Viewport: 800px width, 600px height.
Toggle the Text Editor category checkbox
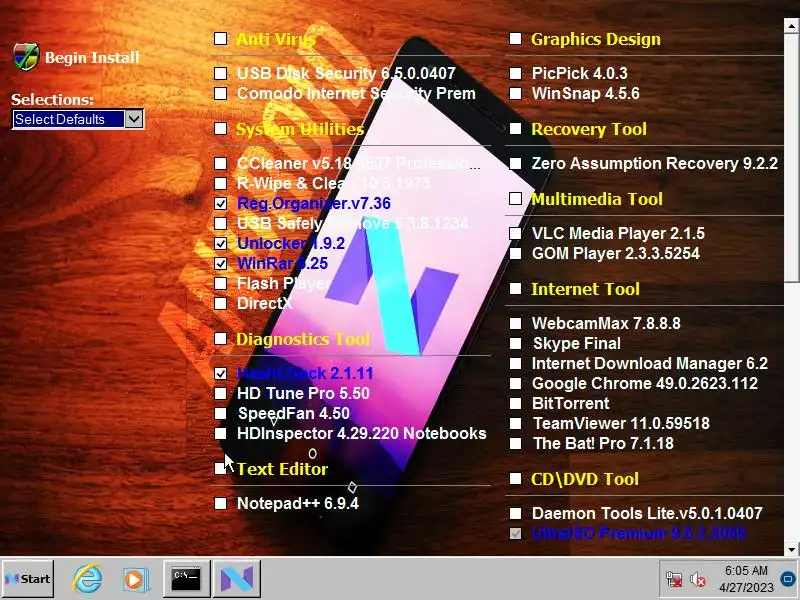pyautogui.click(x=220, y=468)
